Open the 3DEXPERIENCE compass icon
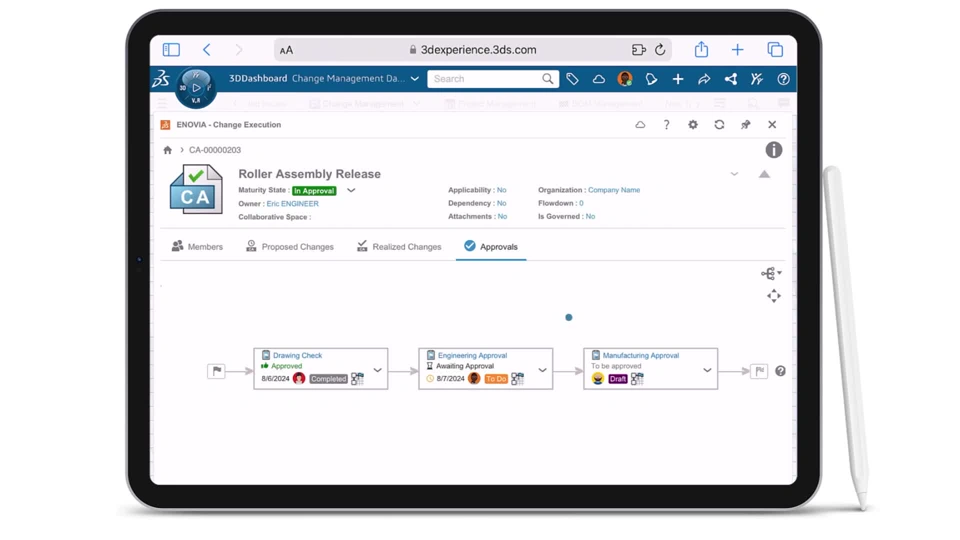 [196, 88]
